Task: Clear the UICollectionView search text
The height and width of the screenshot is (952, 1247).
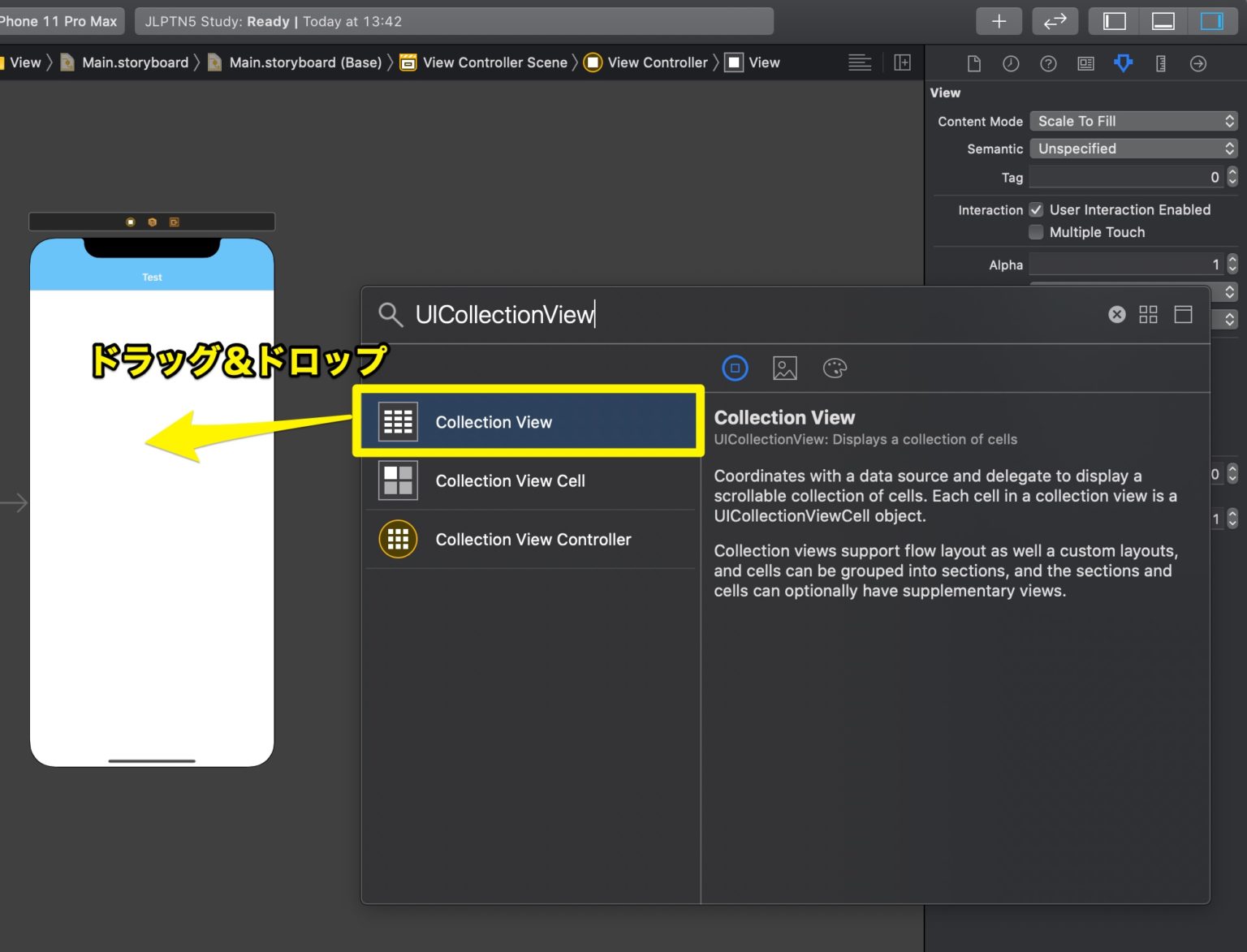Action: tap(1117, 314)
